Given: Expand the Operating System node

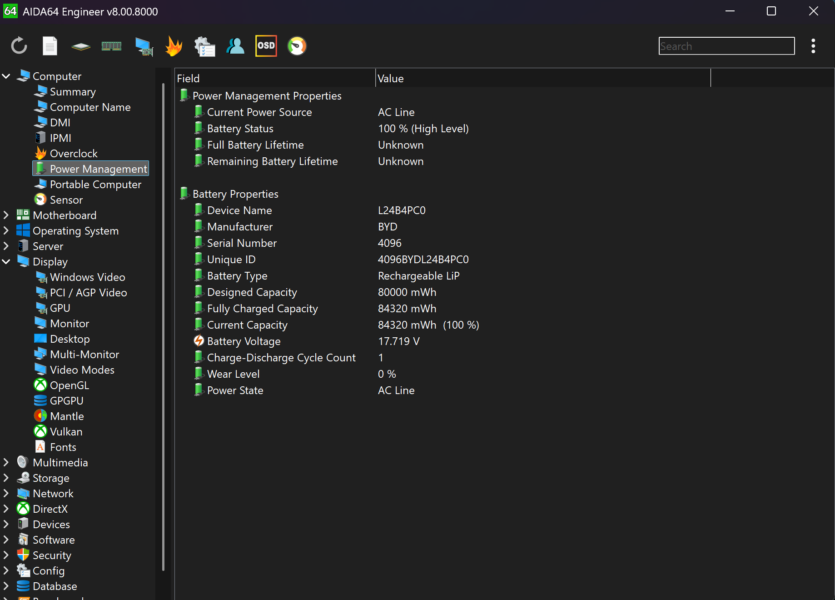Looking at the screenshot, I should coord(6,231).
